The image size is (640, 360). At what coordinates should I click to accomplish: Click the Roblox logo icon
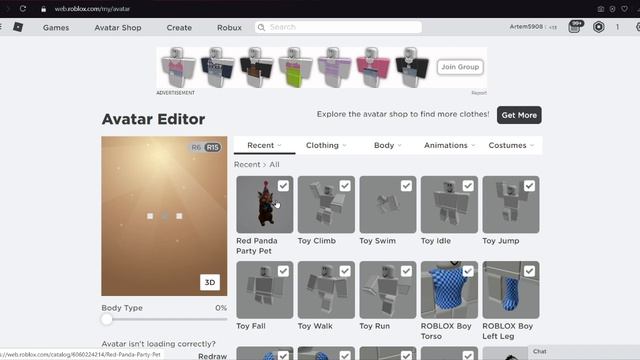[x=18, y=27]
